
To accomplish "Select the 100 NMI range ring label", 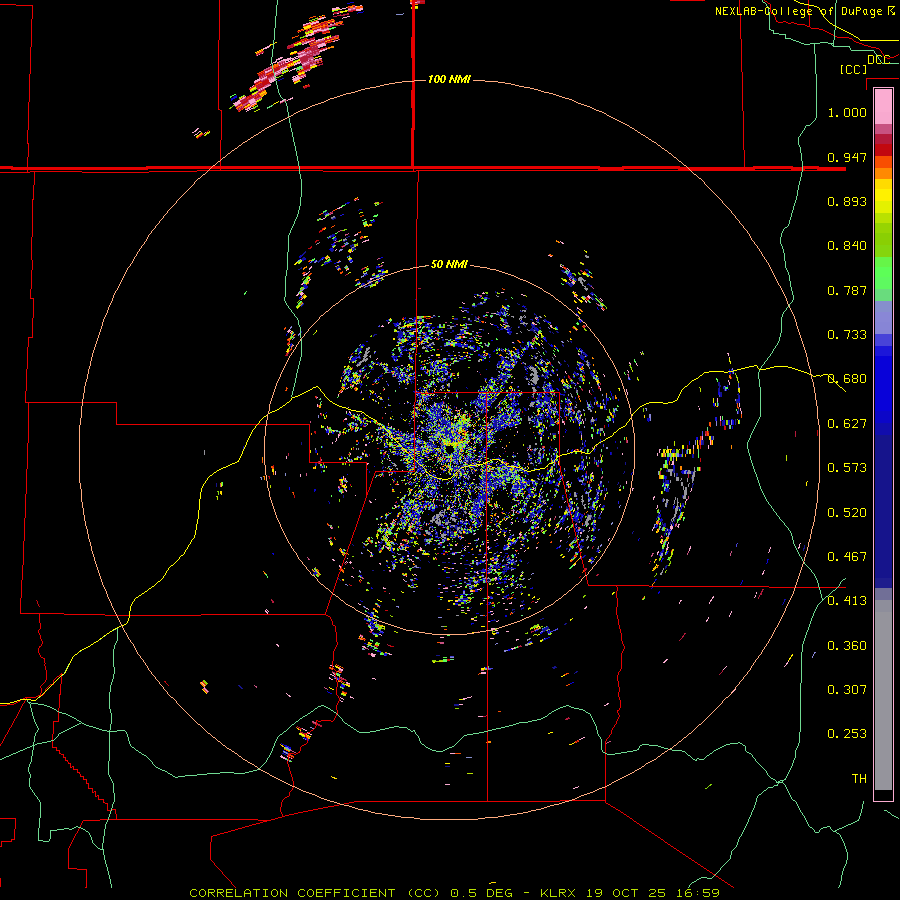I will (449, 79).
